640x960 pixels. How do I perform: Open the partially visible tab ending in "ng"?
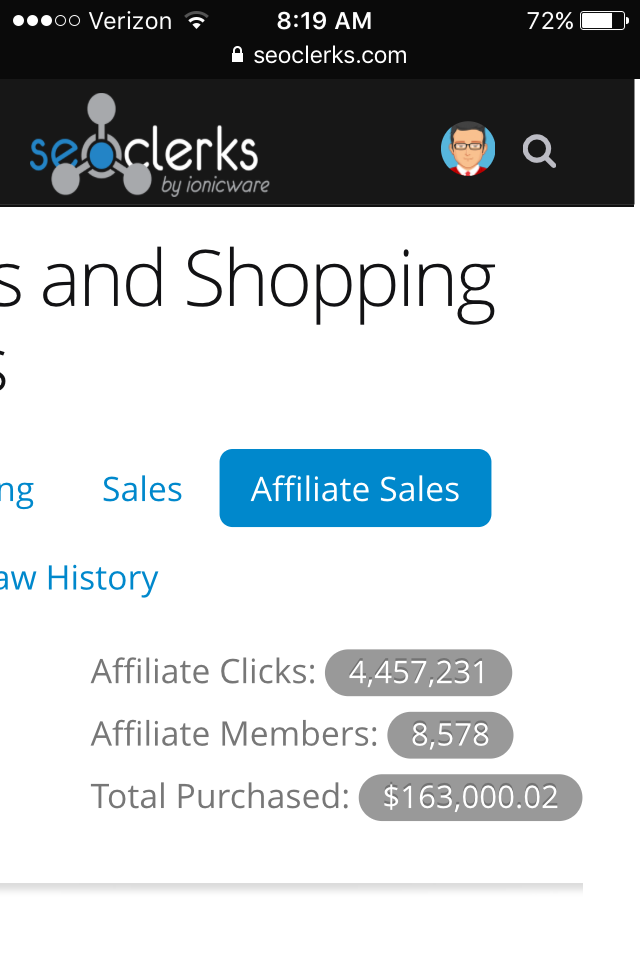click(x=16, y=490)
